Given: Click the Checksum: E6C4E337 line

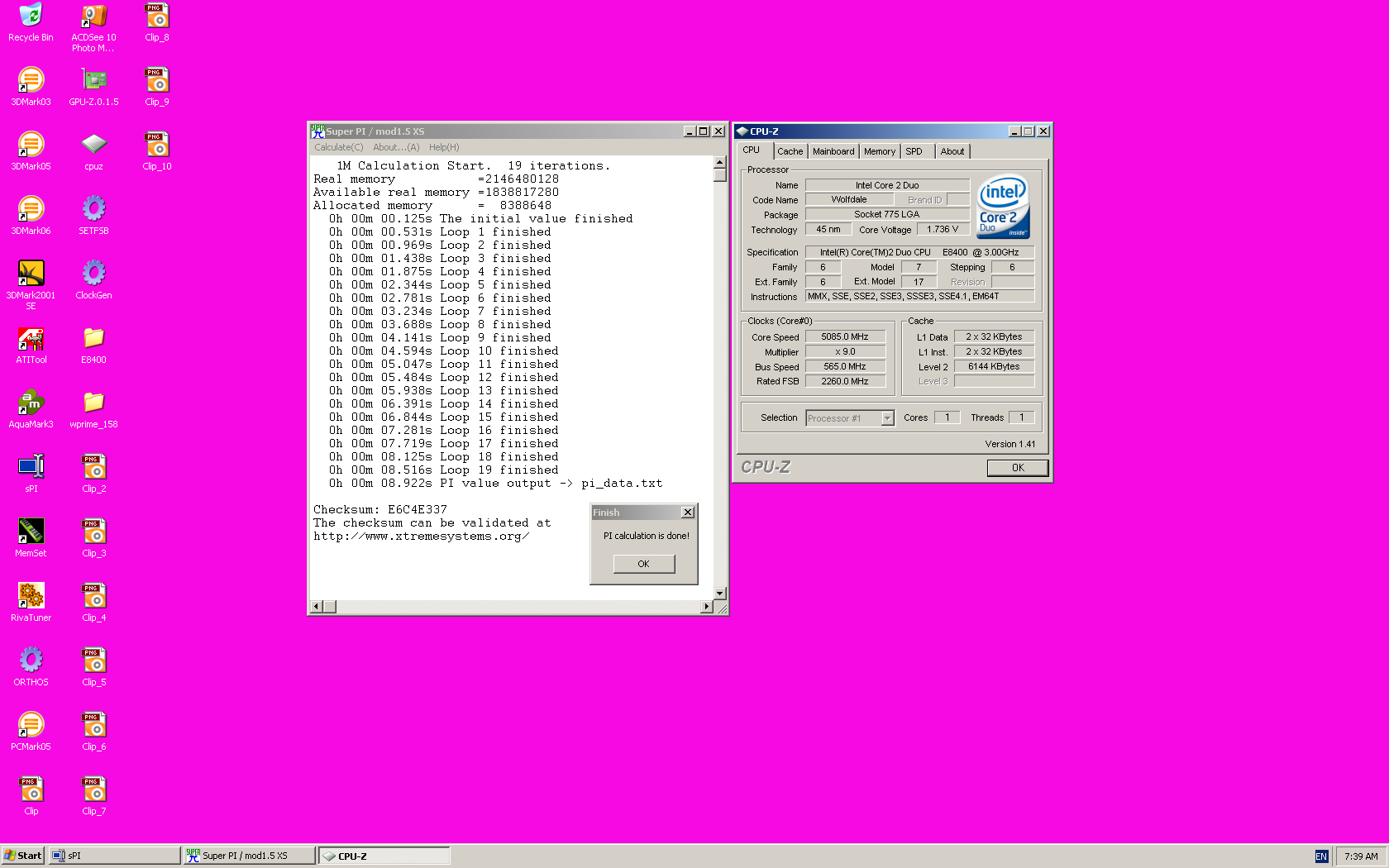Looking at the screenshot, I should point(379,510).
